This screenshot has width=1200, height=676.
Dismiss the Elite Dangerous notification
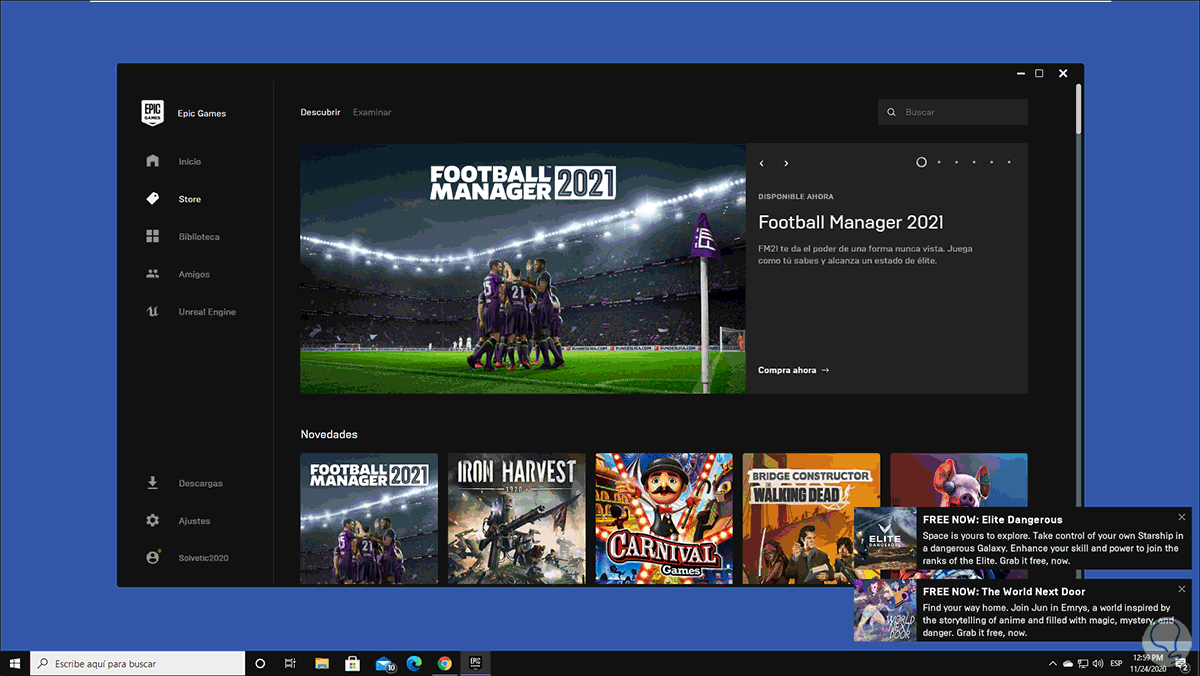click(1182, 517)
